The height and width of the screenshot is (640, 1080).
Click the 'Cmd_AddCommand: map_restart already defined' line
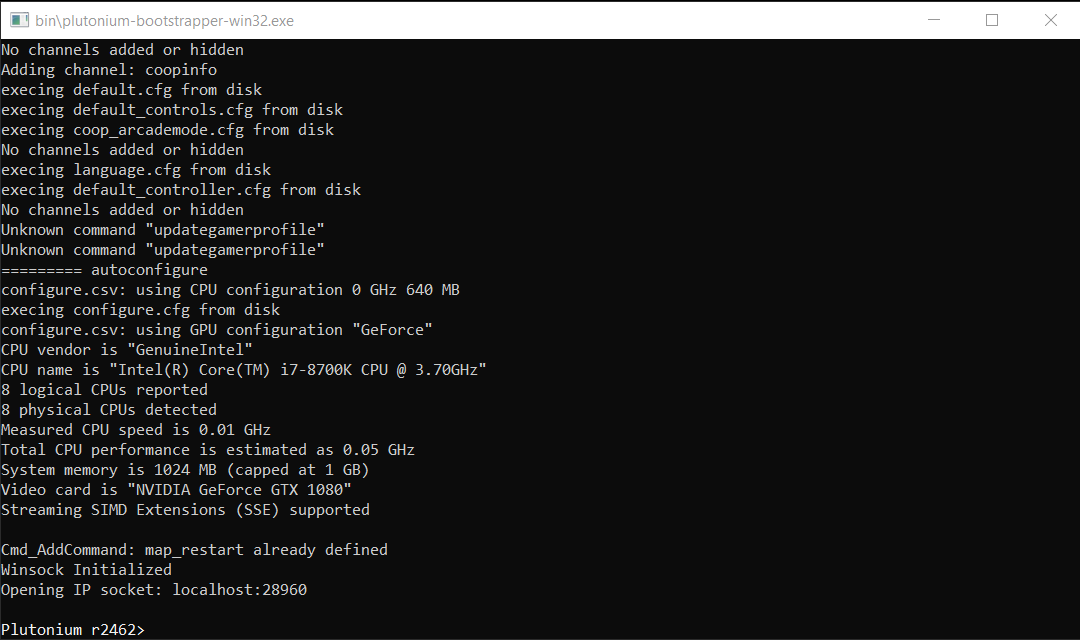[194, 550]
